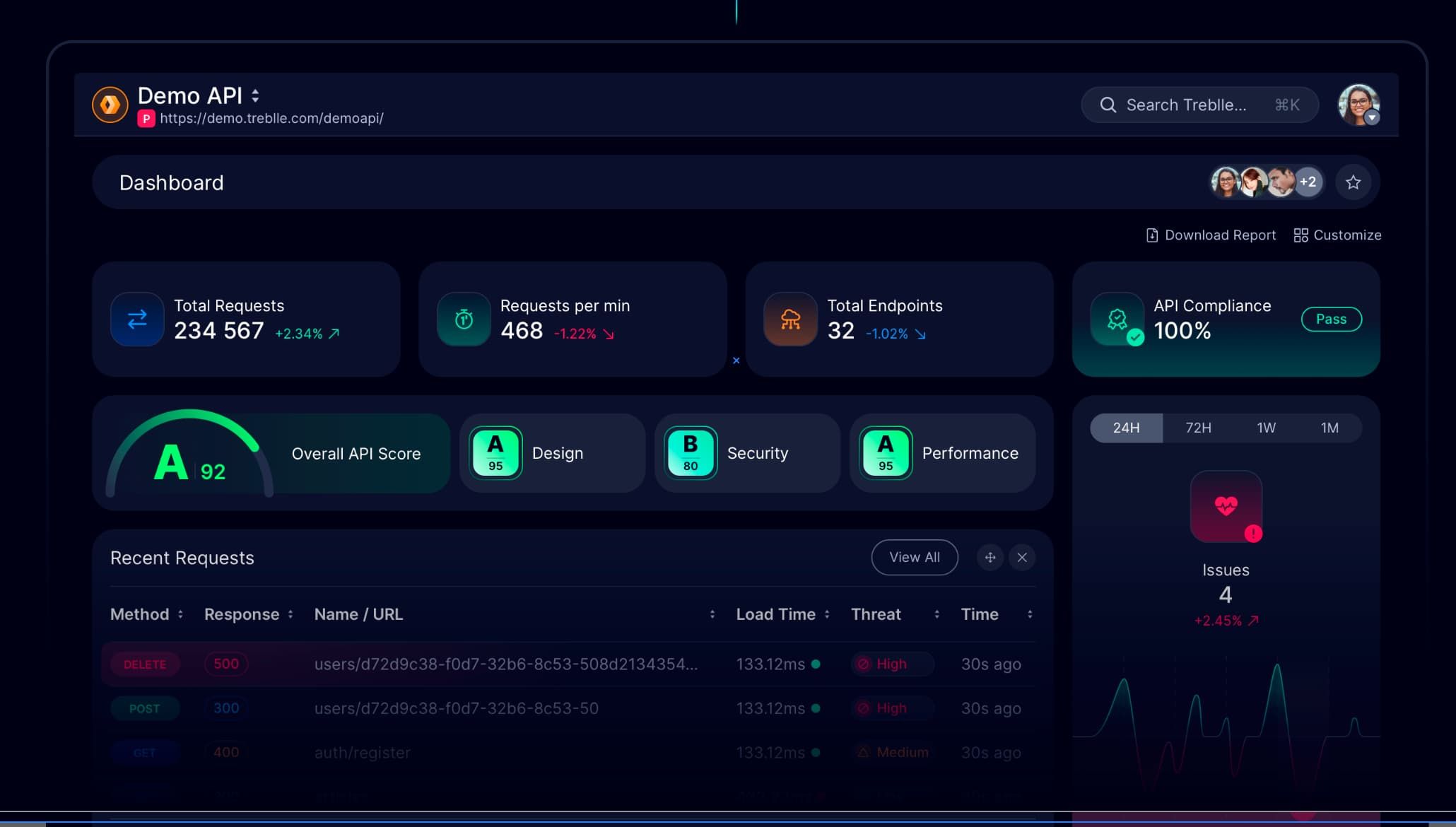The width and height of the screenshot is (1456, 827).
Task: Click the API Compliance badge icon
Action: [1117, 319]
